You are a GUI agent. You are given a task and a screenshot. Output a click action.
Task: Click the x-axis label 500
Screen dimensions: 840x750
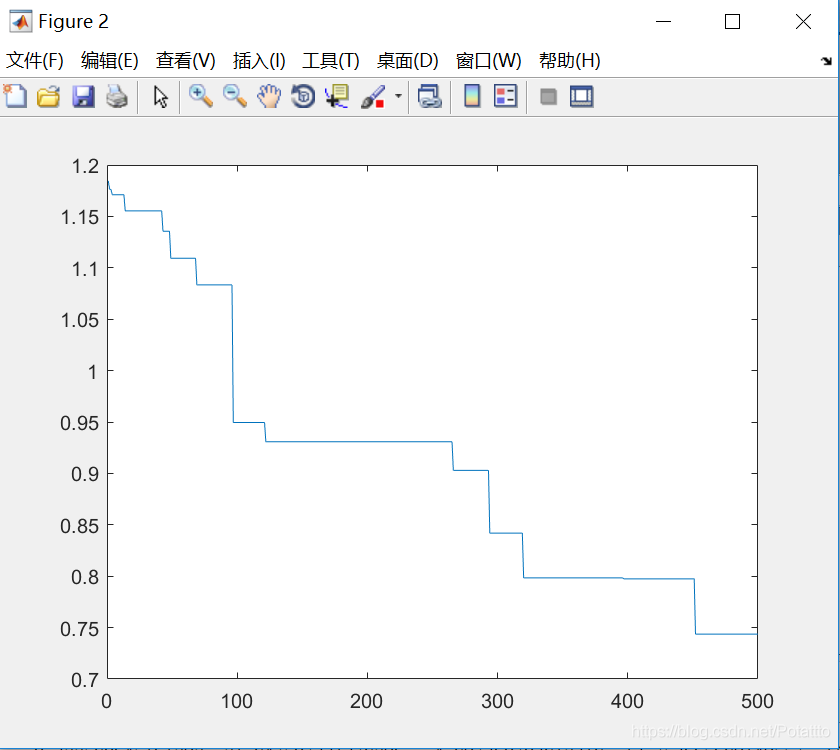pyautogui.click(x=757, y=701)
